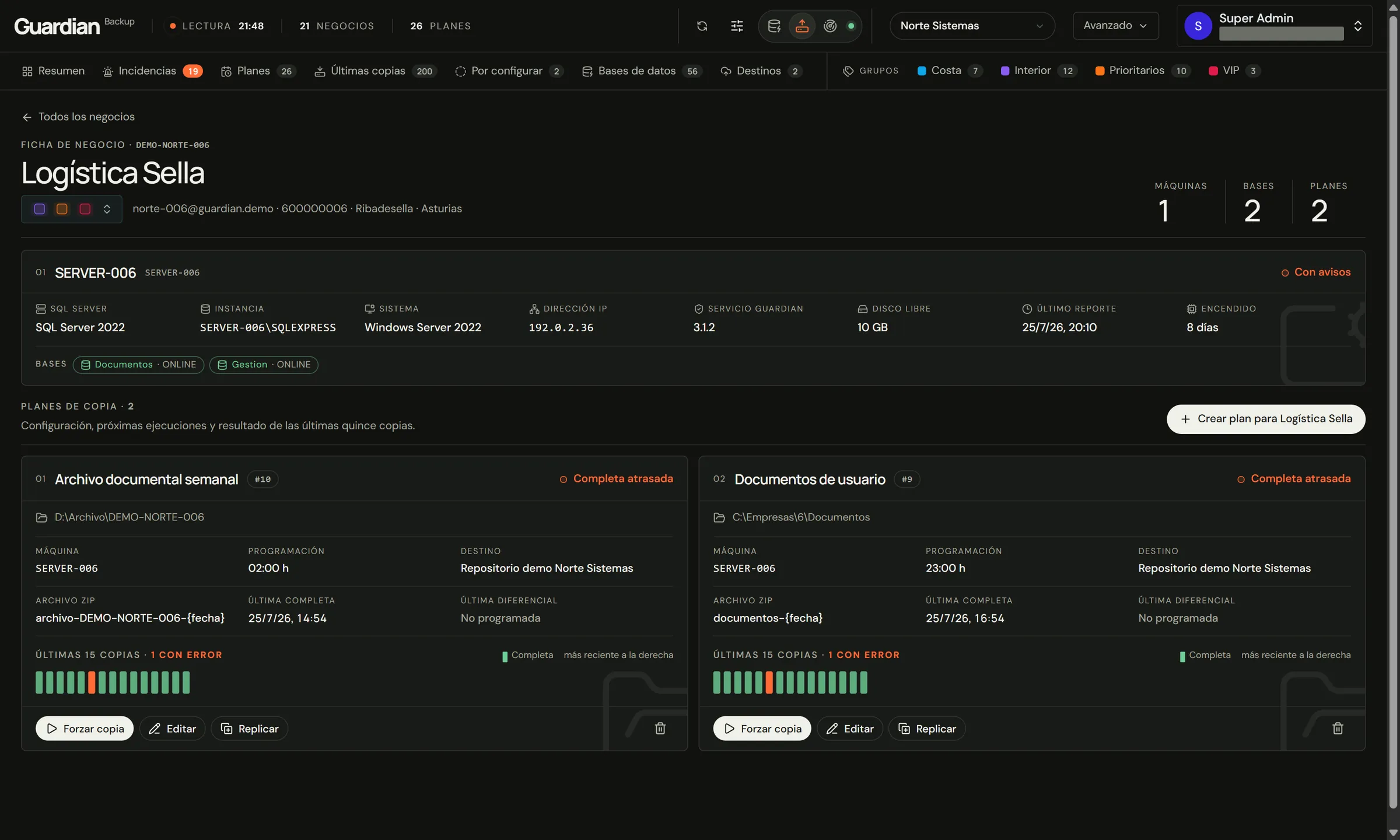Replicate the Archivo documental semanal plan
Image resolution: width=1400 pixels, height=840 pixels.
(x=249, y=728)
